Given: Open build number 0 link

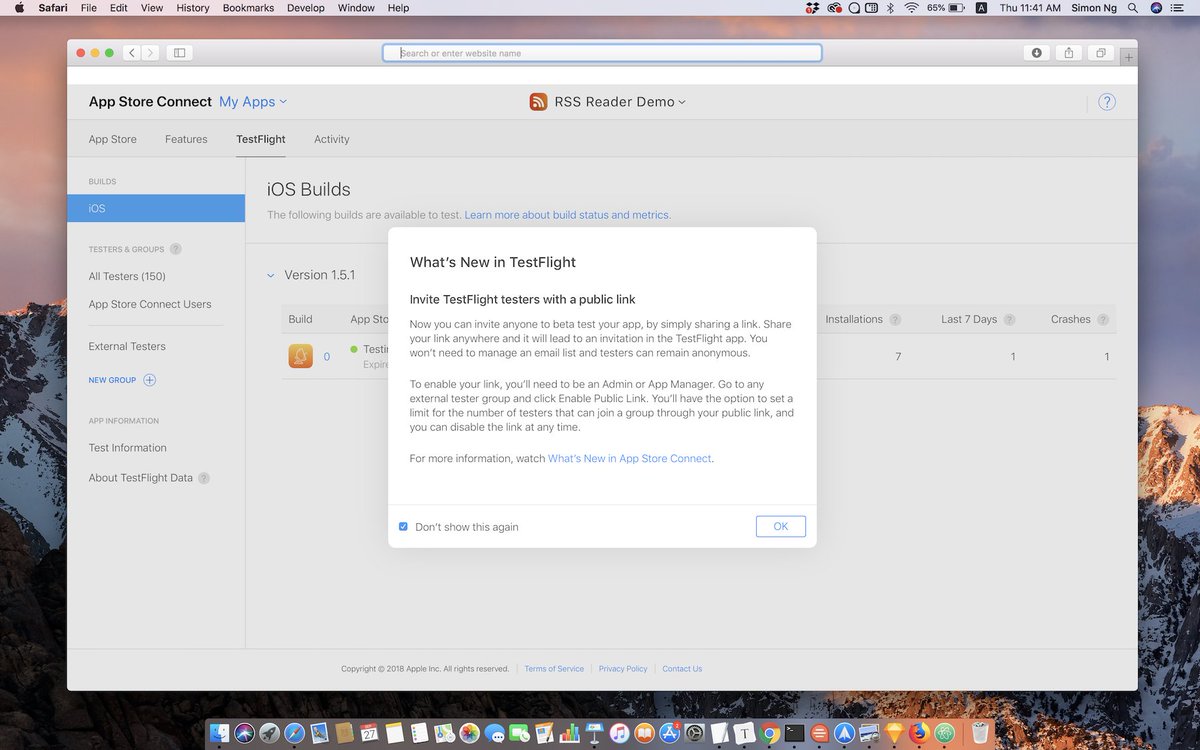Looking at the screenshot, I should tap(327, 357).
